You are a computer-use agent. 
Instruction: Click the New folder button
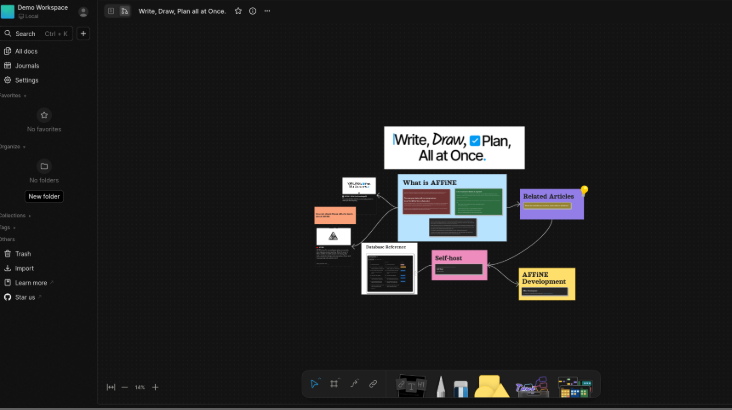point(44,197)
